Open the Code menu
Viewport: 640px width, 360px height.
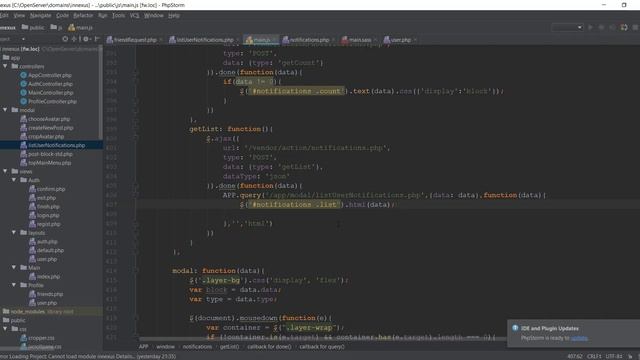tap(62, 16)
